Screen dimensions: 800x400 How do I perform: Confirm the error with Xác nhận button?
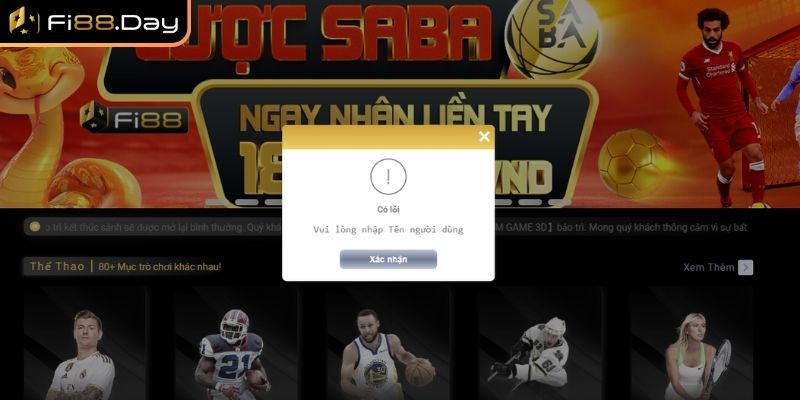click(388, 259)
